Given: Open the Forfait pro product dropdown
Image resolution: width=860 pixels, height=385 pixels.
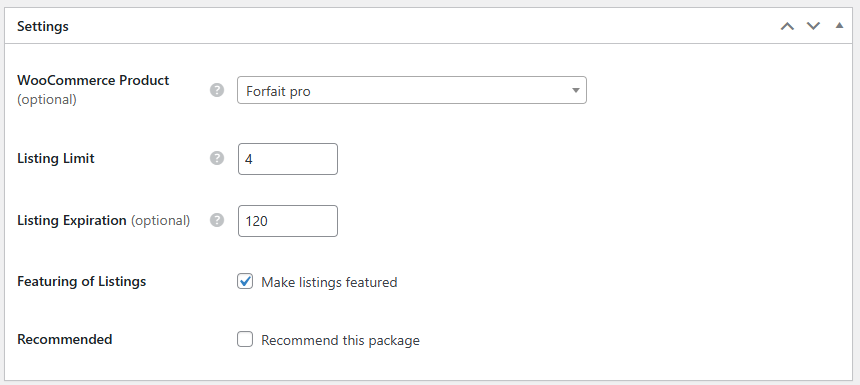Looking at the screenshot, I should [411, 90].
